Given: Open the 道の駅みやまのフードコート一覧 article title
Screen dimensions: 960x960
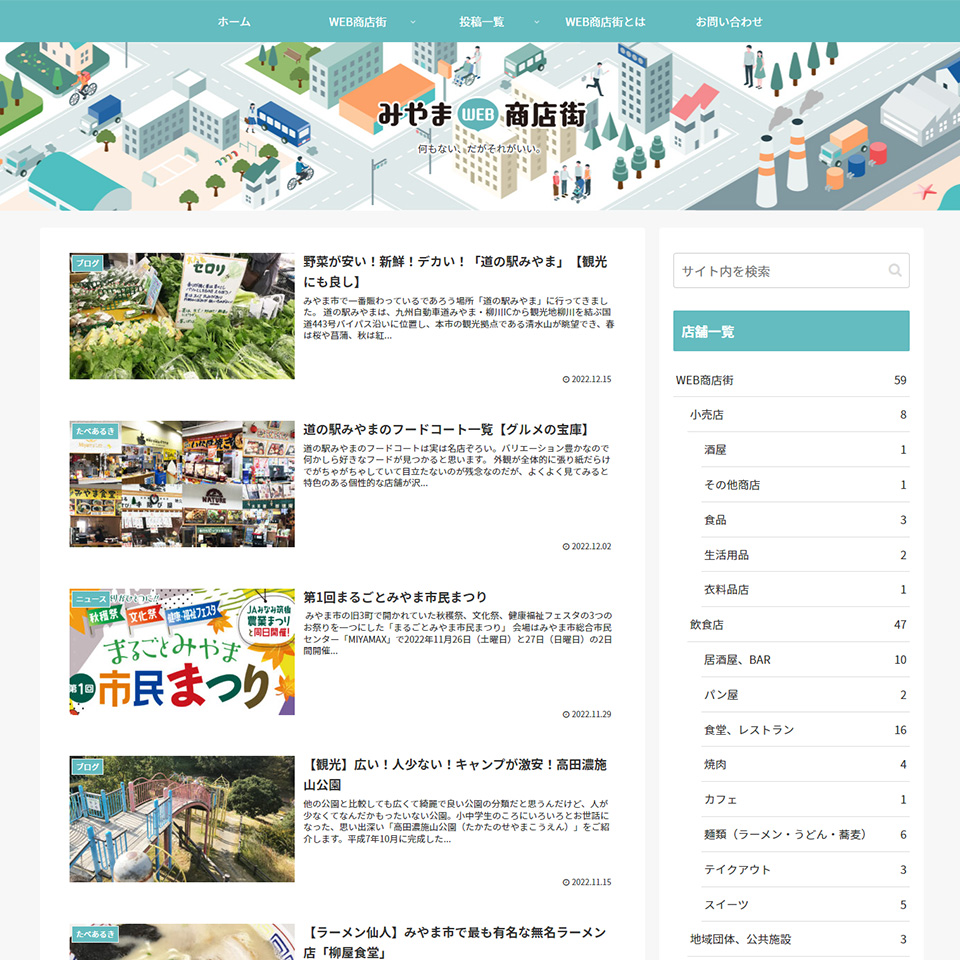Looking at the screenshot, I should [x=445, y=430].
